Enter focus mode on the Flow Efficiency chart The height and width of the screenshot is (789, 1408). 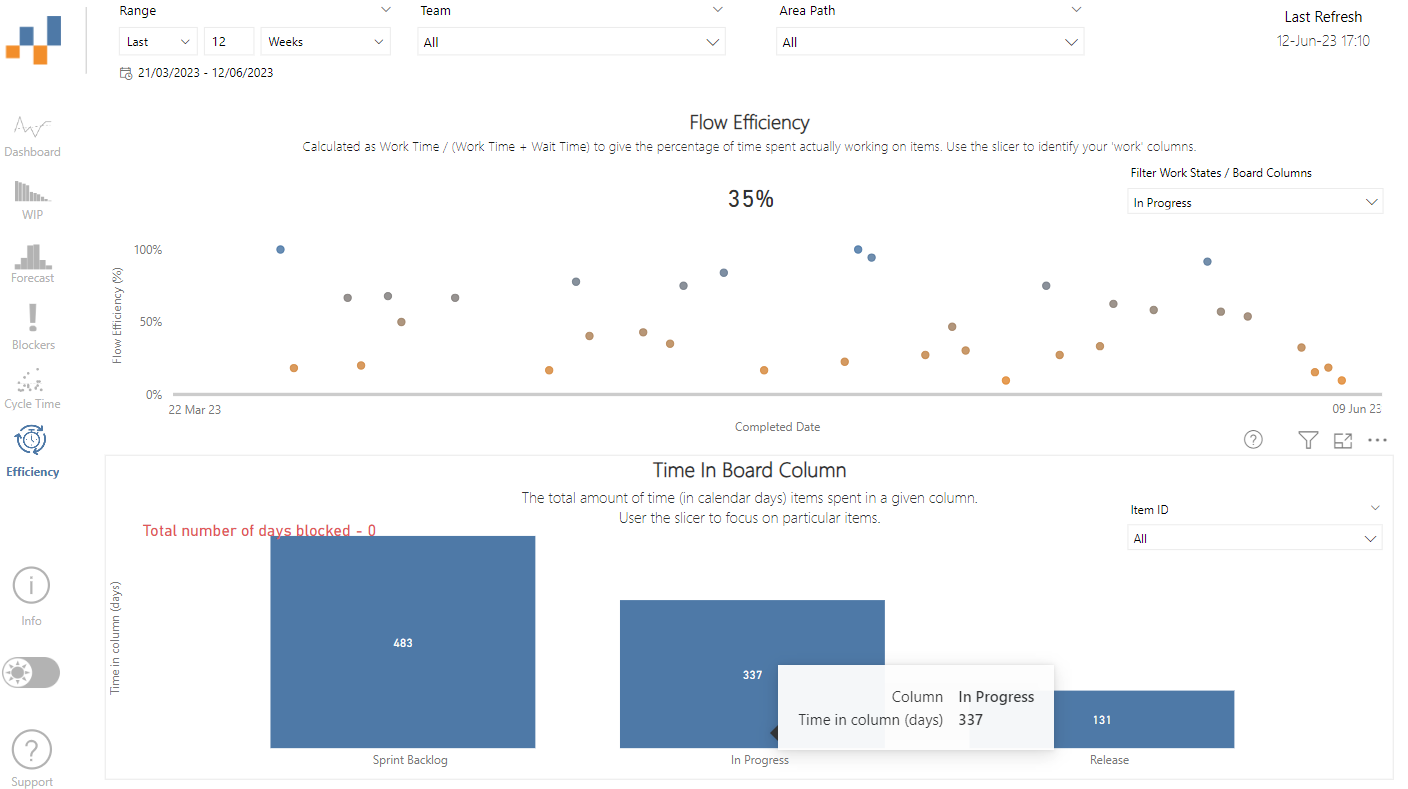tap(1343, 439)
